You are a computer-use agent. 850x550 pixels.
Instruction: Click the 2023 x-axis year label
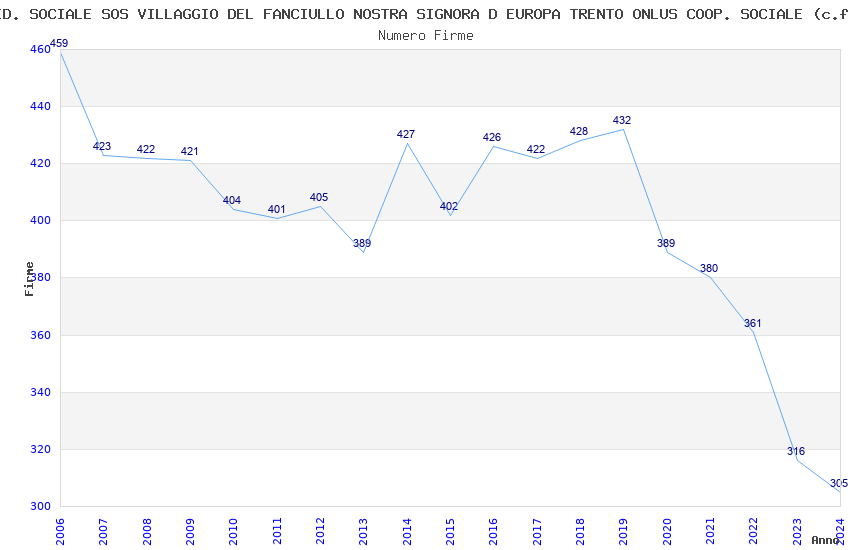pyautogui.click(x=797, y=532)
